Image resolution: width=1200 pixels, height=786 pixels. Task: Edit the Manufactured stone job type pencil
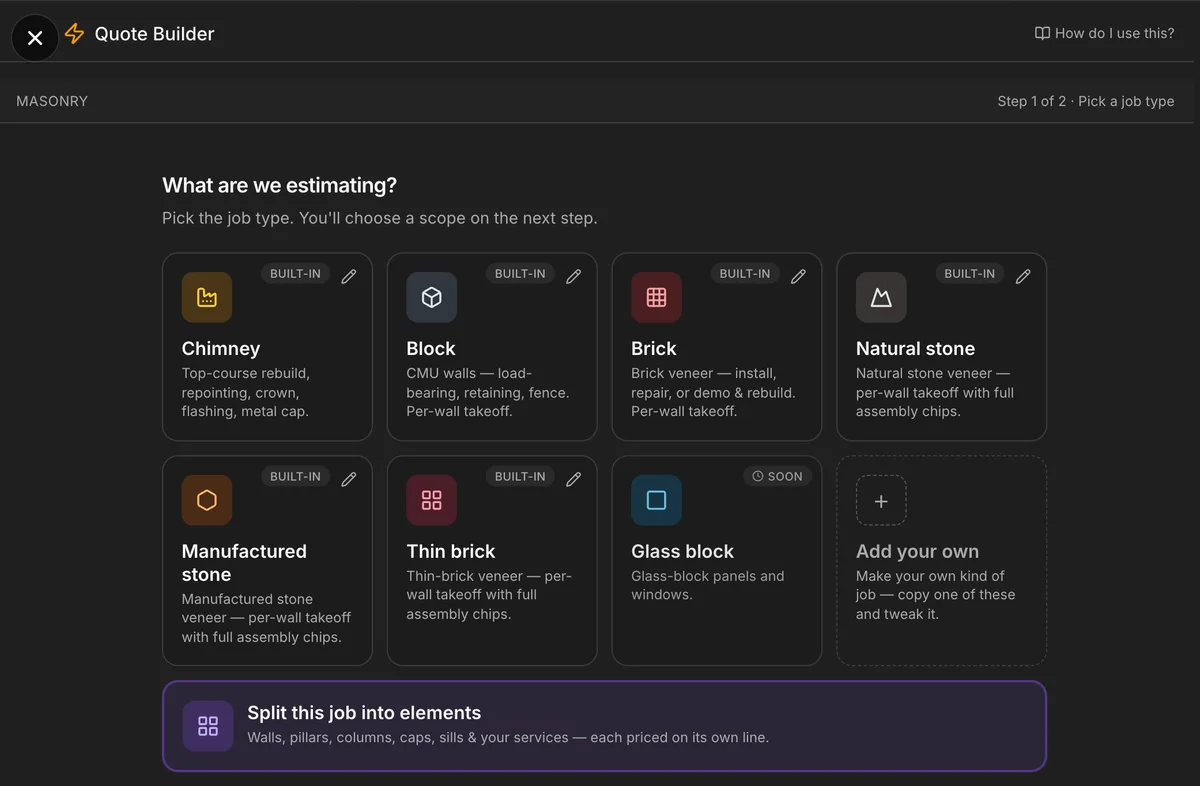(349, 479)
